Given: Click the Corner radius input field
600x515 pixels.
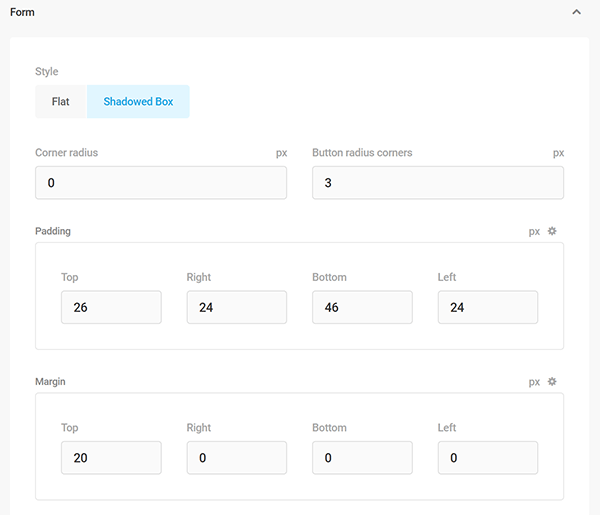Looking at the screenshot, I should click(161, 183).
